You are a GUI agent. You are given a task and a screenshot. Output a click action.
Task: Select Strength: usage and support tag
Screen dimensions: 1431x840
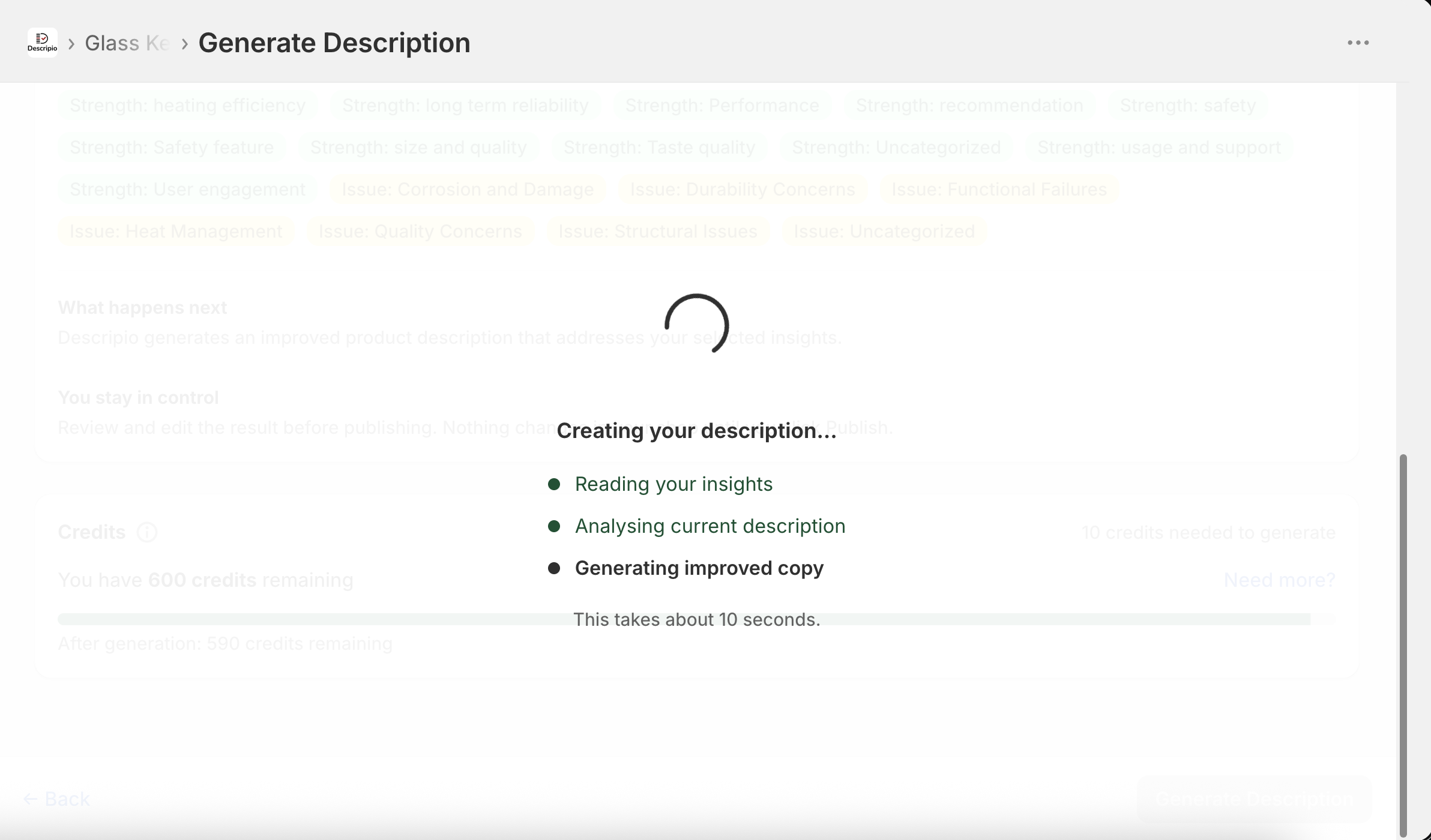1159,148
